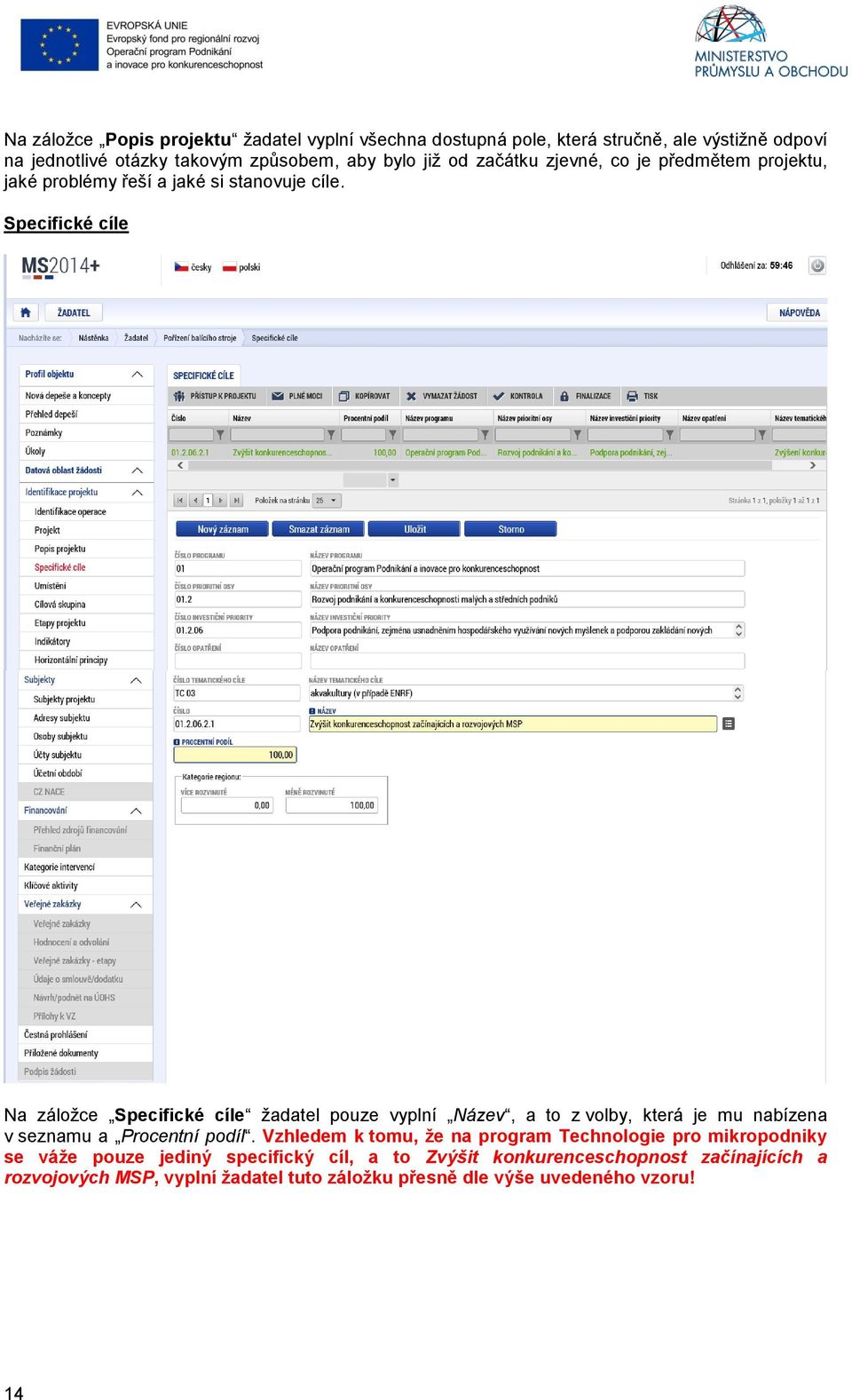
Task: Click the Procentní podíl input field
Action: pos(235,755)
